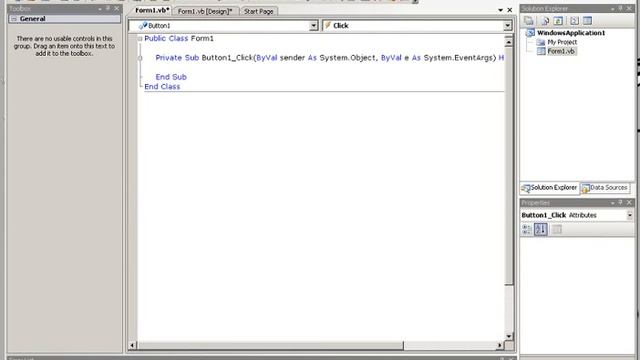
Task: Select My Project in Solution Explorer
Action: [562, 42]
